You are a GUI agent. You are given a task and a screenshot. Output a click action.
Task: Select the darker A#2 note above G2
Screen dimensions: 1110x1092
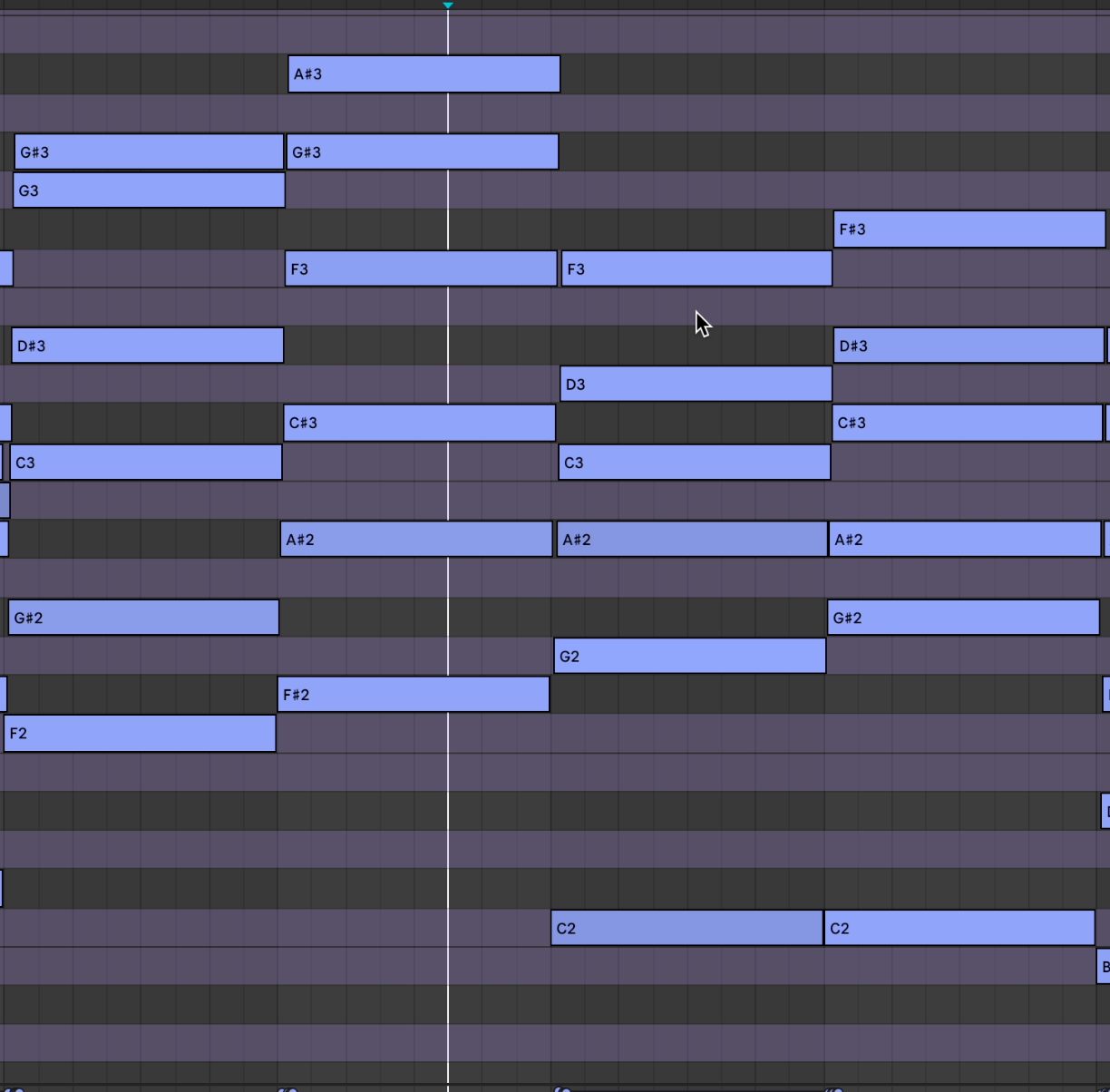[691, 540]
